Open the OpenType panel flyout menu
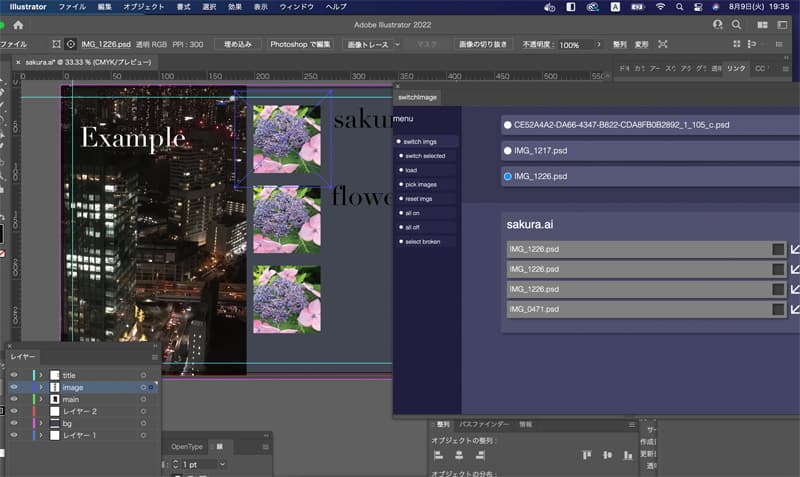This screenshot has height=477, width=800. [265, 447]
